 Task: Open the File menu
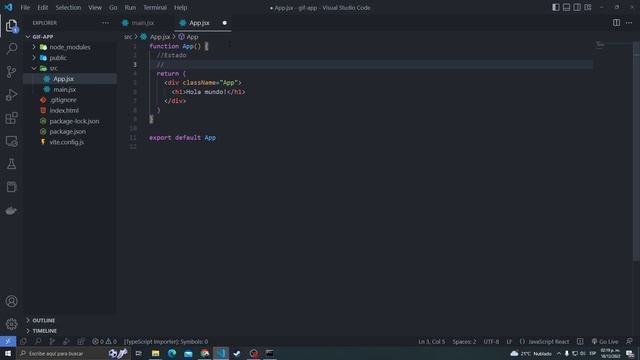[25, 7]
